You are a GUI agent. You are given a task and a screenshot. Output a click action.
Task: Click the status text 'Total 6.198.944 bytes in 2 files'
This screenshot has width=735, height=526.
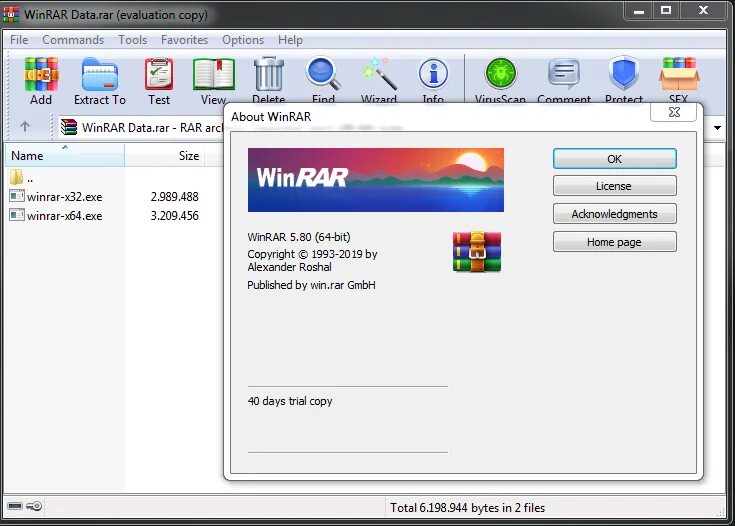click(x=467, y=508)
